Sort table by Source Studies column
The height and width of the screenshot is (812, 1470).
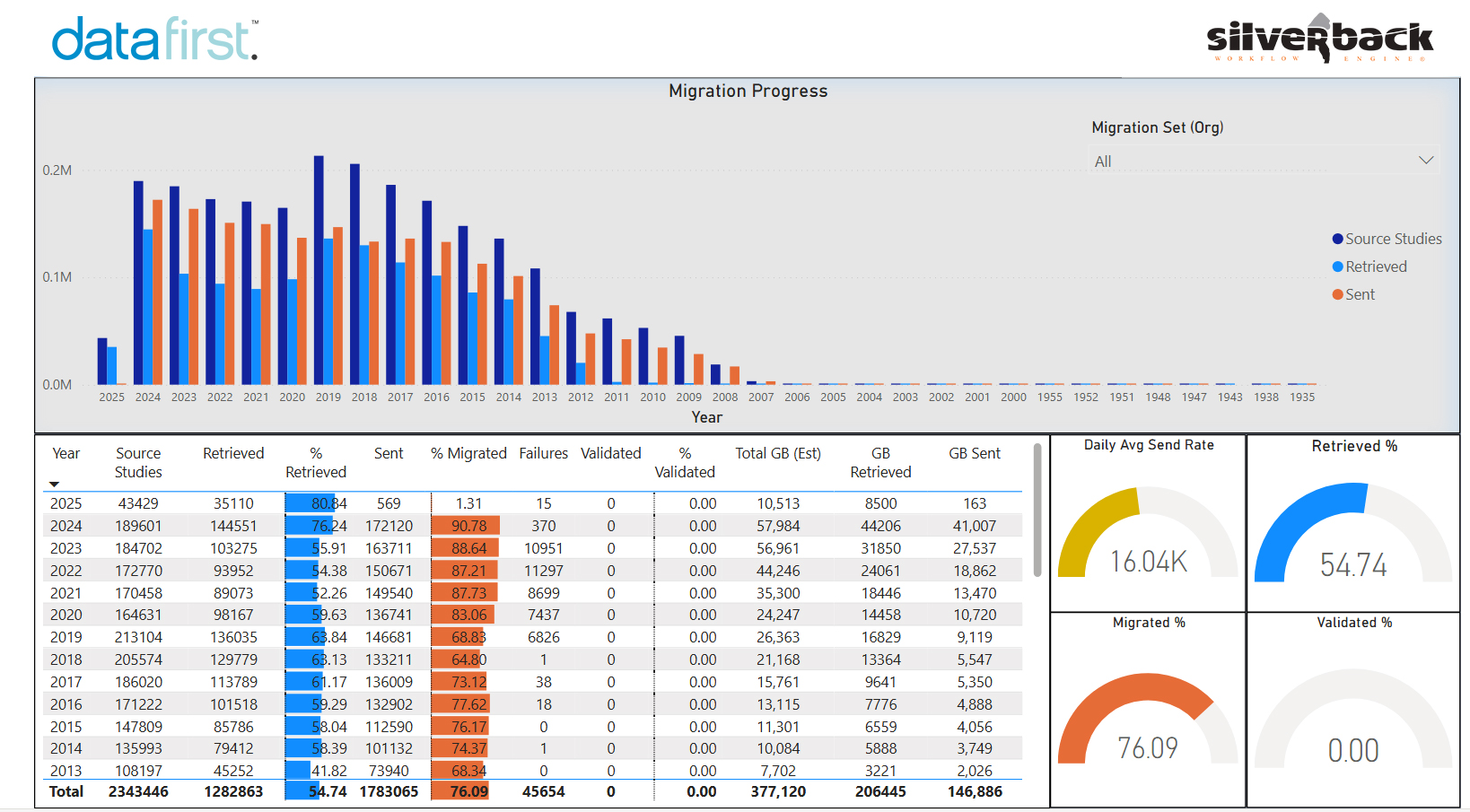pos(138,462)
